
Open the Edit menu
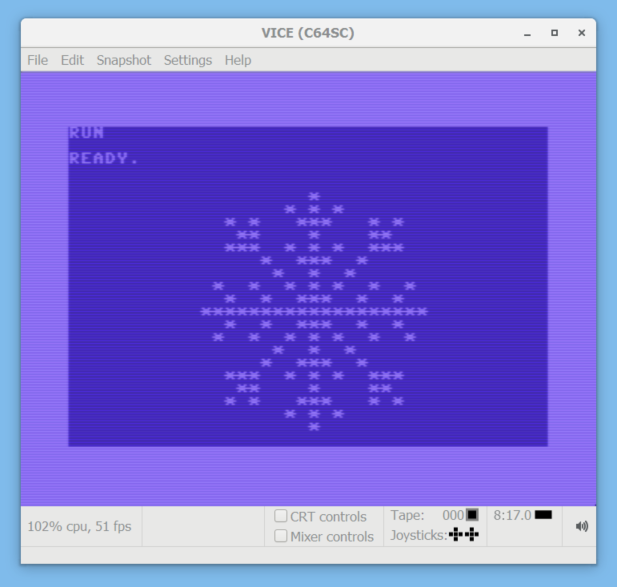pos(72,60)
